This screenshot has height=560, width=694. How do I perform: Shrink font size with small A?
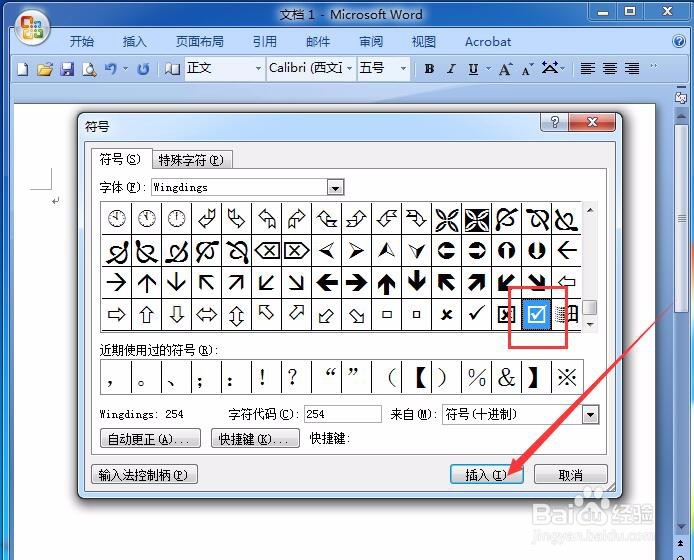[526, 69]
